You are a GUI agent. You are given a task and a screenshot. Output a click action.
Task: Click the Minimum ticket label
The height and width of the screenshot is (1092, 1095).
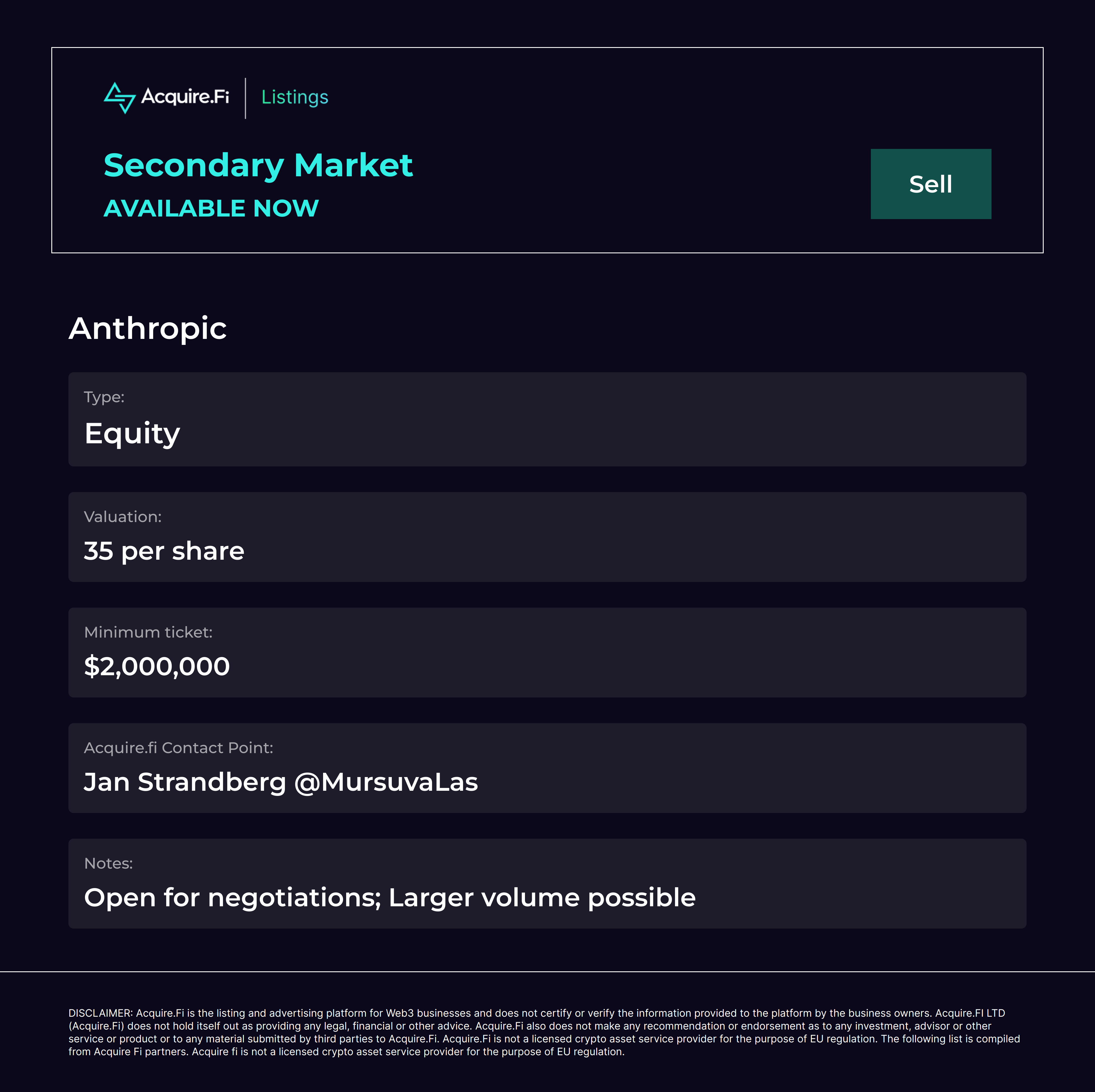tap(148, 632)
